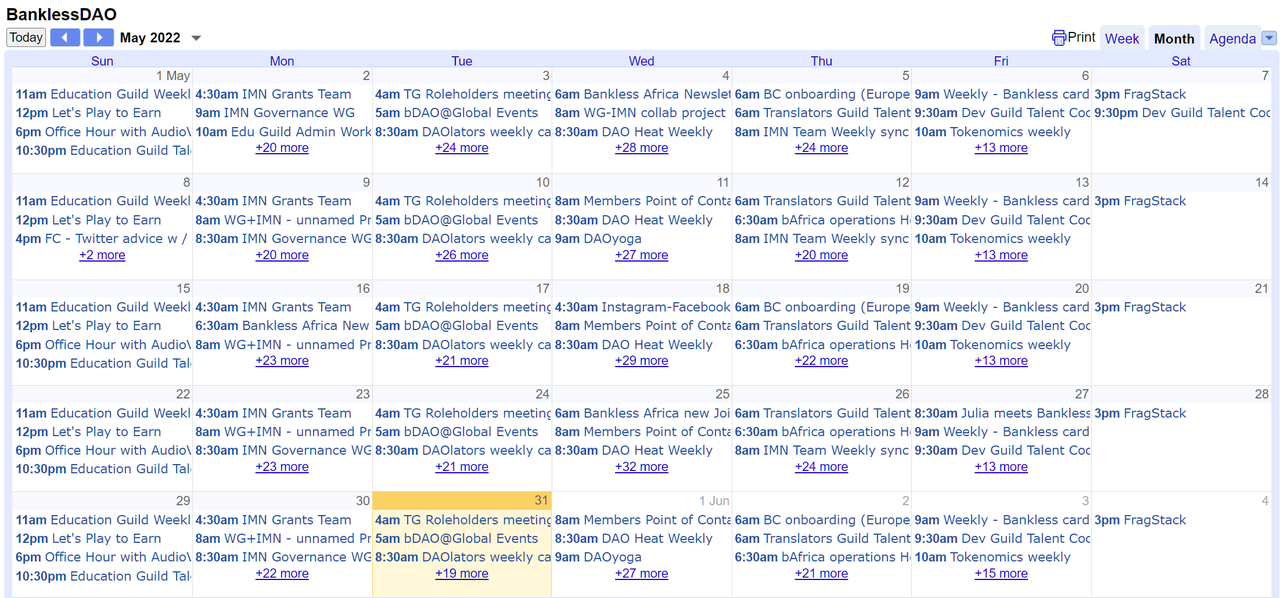Go to the previous month with the left arrow
The height and width of the screenshot is (598, 1280).
pos(65,38)
